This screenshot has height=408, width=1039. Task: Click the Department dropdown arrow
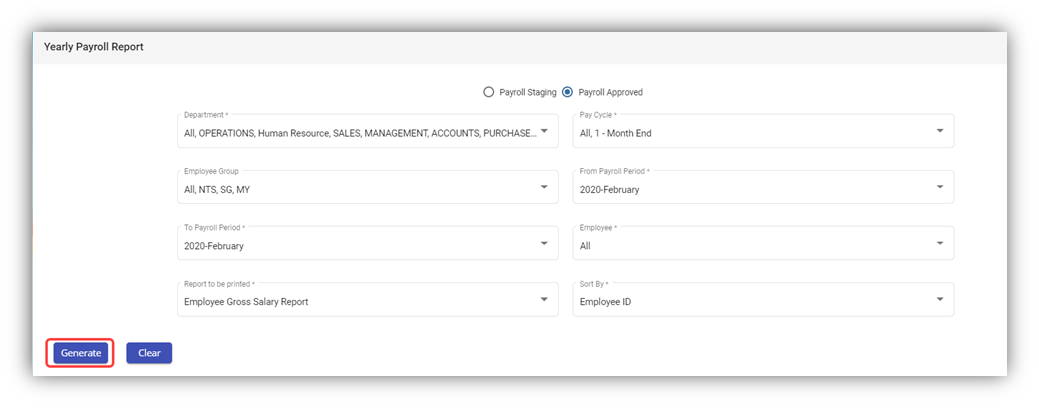pos(544,131)
